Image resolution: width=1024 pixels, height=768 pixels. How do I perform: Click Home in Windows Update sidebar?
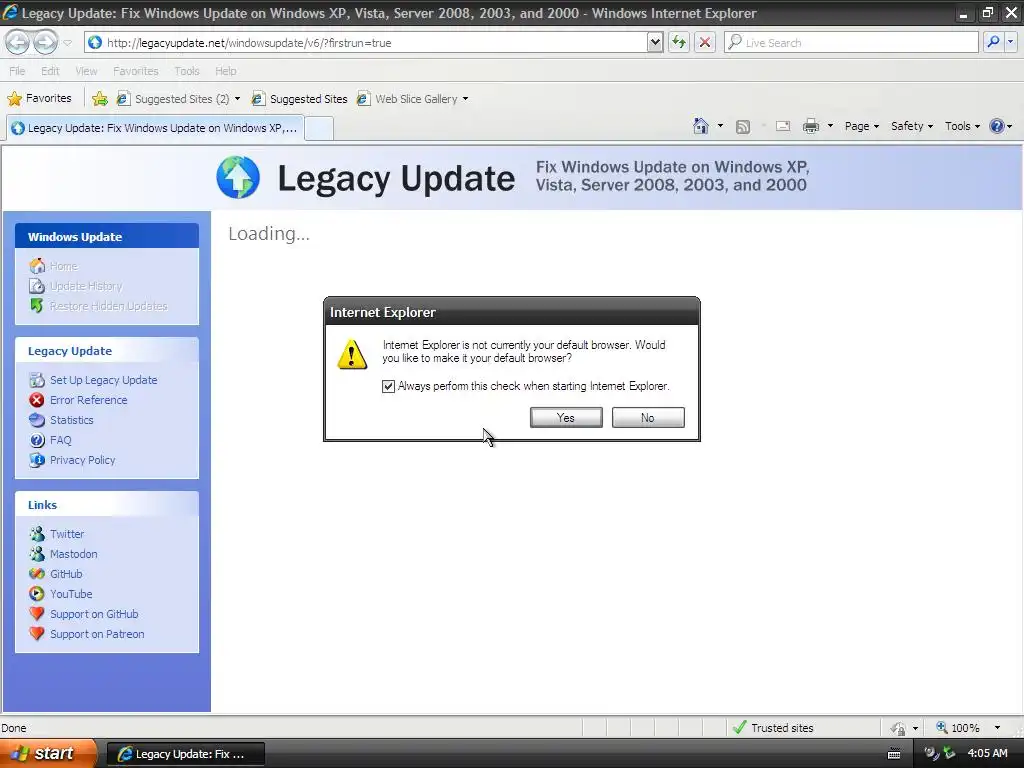pos(63,266)
